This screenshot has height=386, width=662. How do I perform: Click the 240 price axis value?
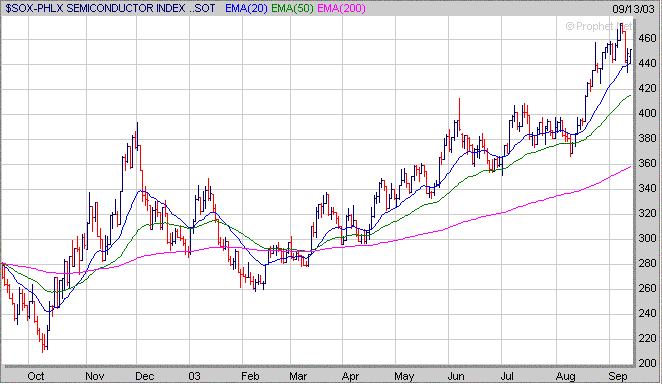647,313
